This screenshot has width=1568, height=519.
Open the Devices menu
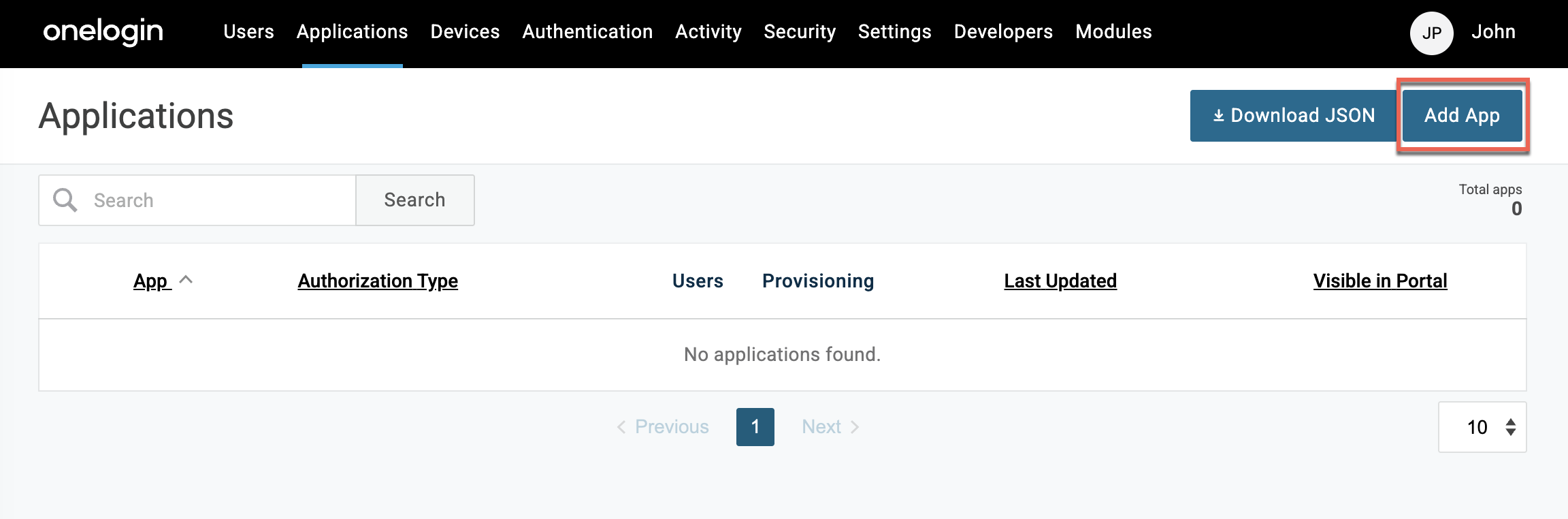point(465,32)
